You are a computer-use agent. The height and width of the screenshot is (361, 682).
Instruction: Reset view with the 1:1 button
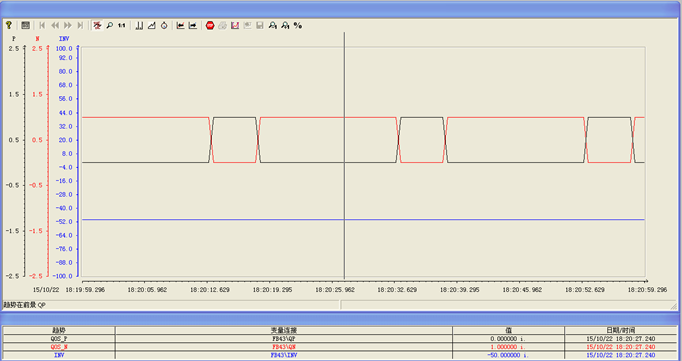(121, 26)
